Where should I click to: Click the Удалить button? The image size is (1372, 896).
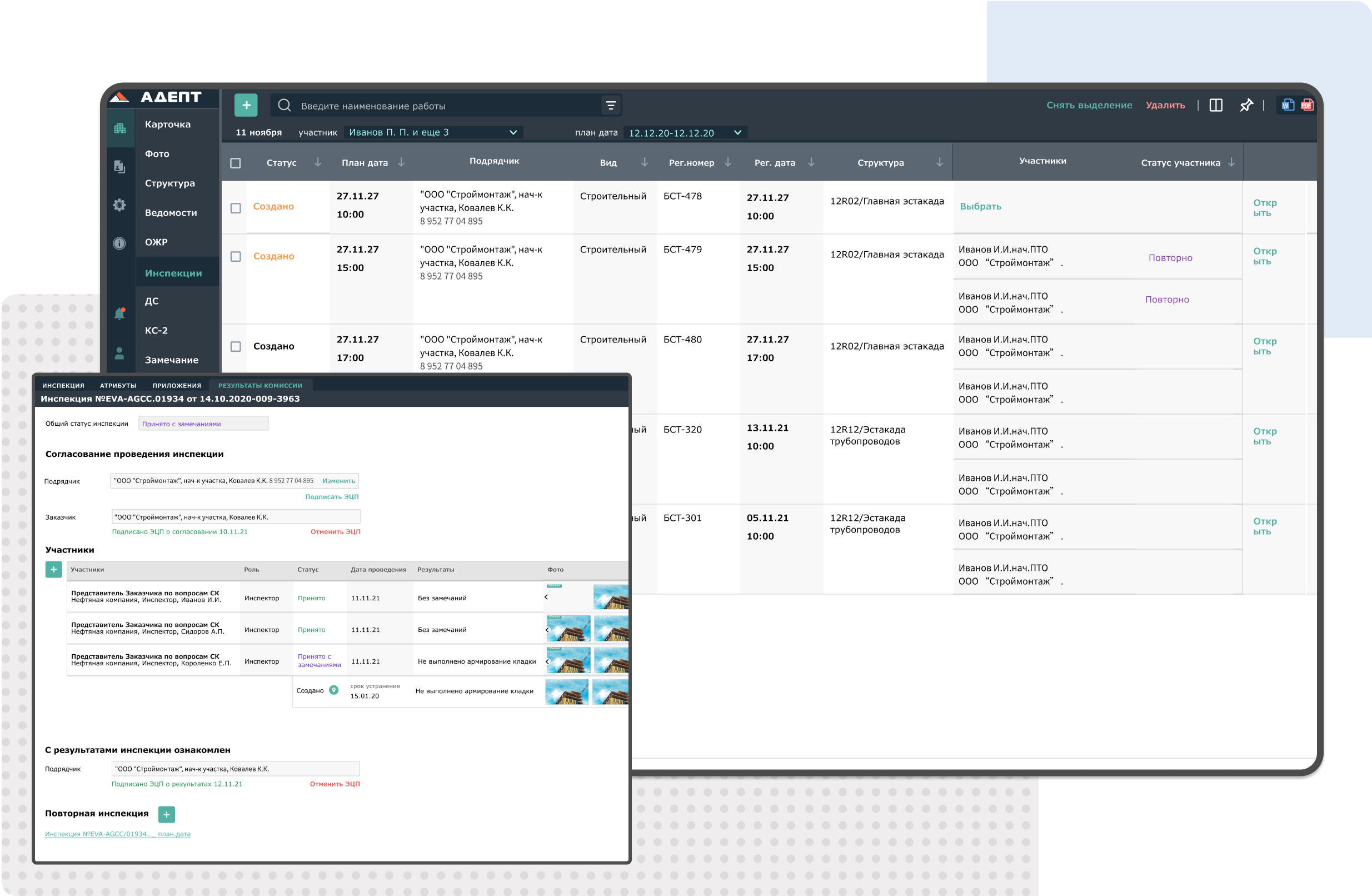point(1165,105)
